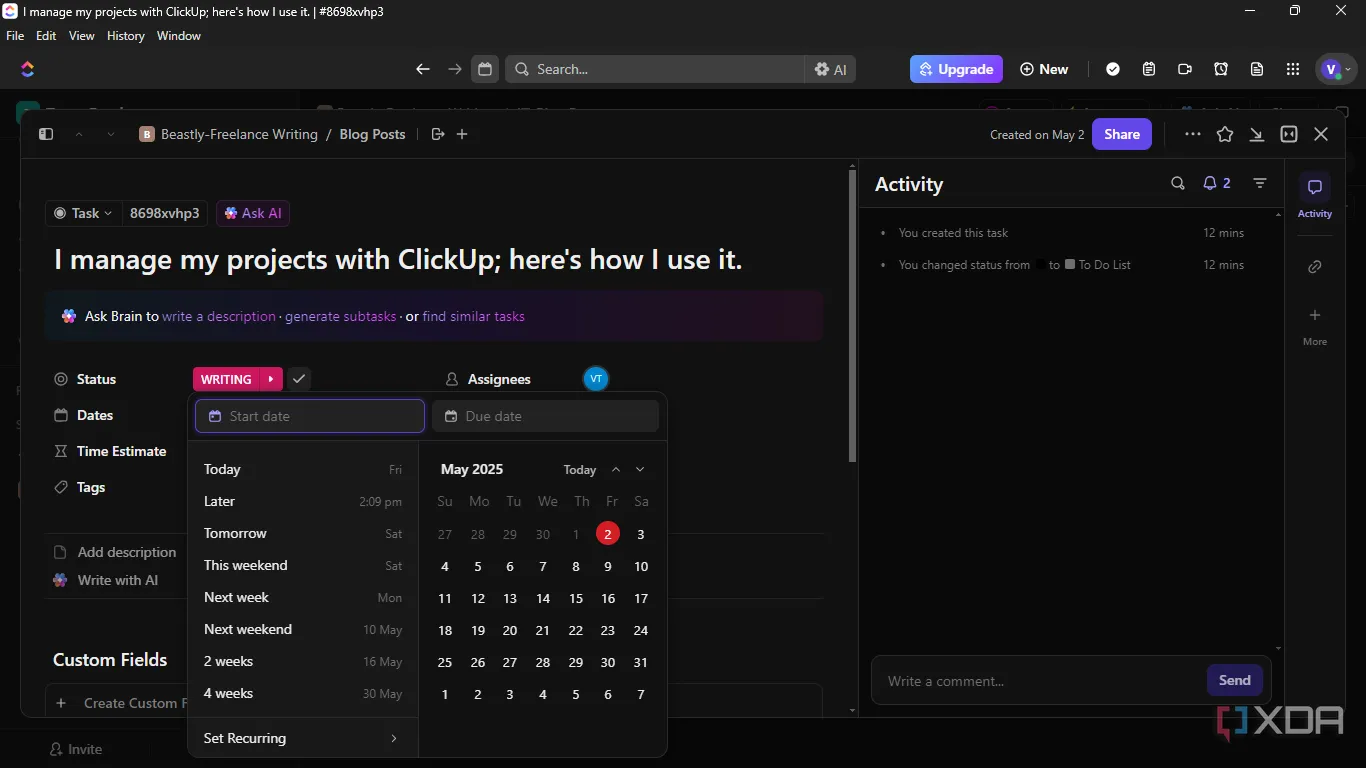Image resolution: width=1366 pixels, height=768 pixels.
Task: Pick May 15 in calendar
Action: click(576, 598)
